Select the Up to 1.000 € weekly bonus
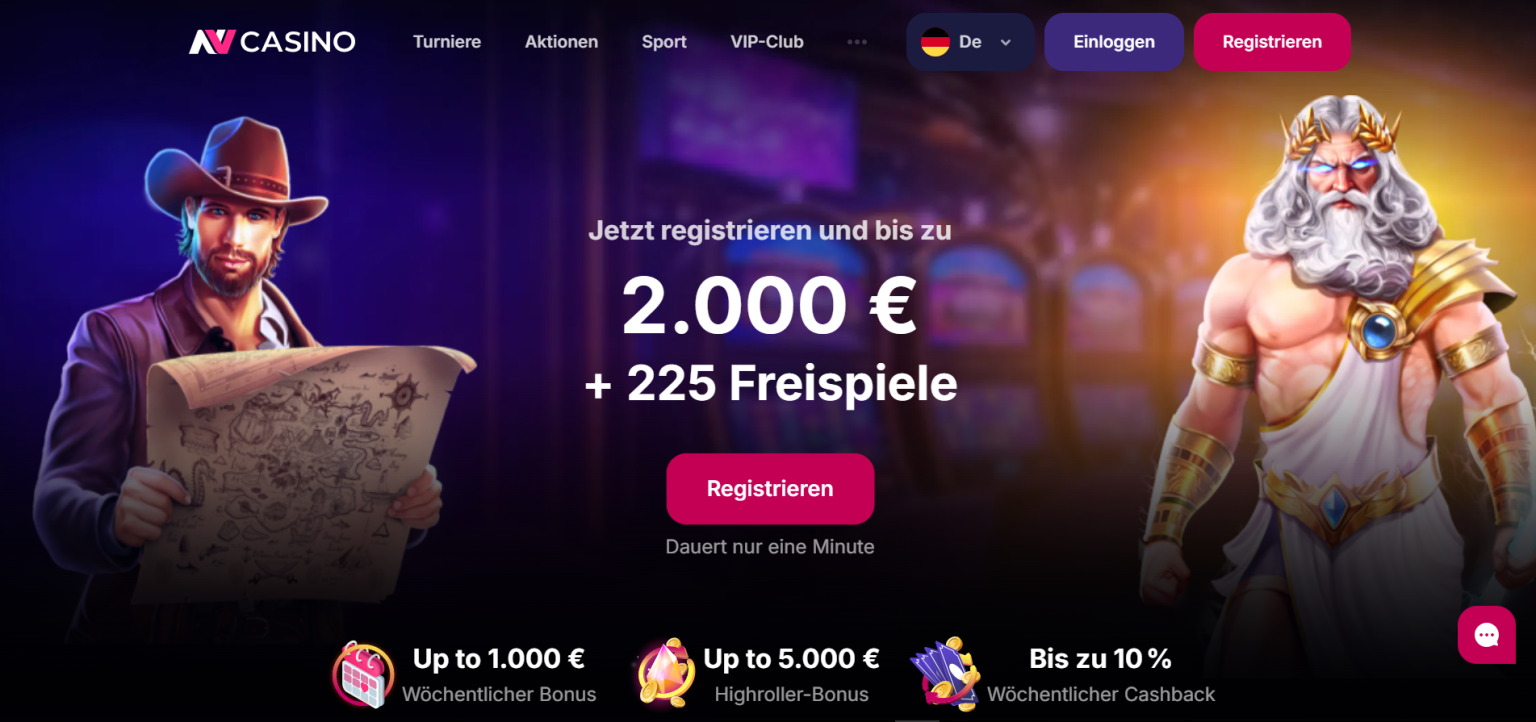 499,675
